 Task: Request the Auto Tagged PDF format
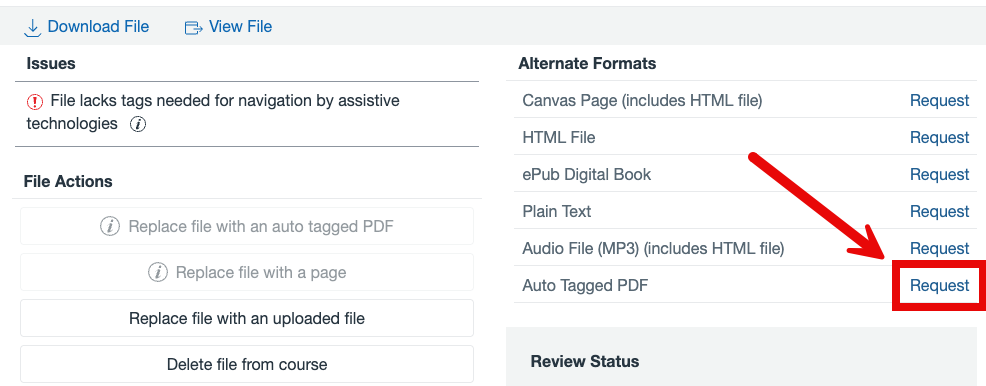pyautogui.click(x=939, y=285)
